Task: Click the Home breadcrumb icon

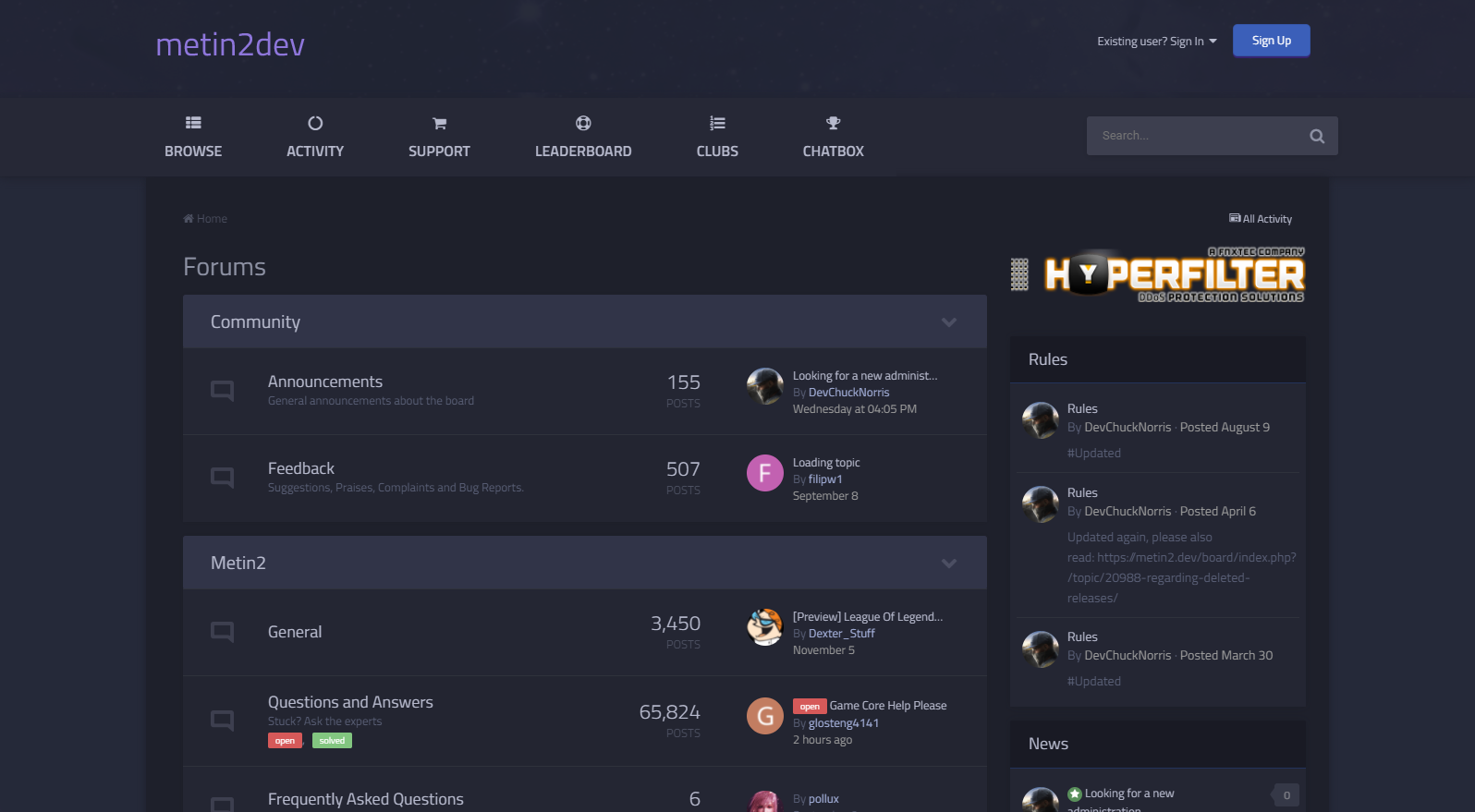Action: 189,219
